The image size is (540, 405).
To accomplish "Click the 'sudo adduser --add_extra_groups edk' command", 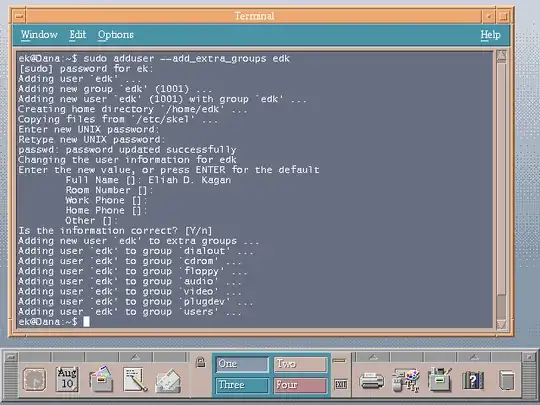I will click(187, 59).
